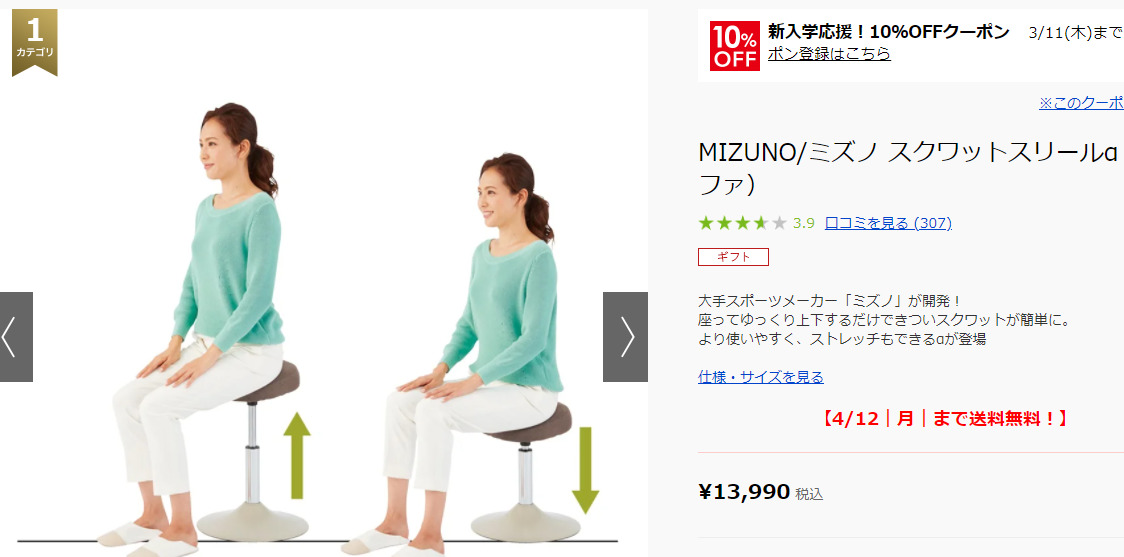Open reviews via 口コミを見る (307)

888,223
